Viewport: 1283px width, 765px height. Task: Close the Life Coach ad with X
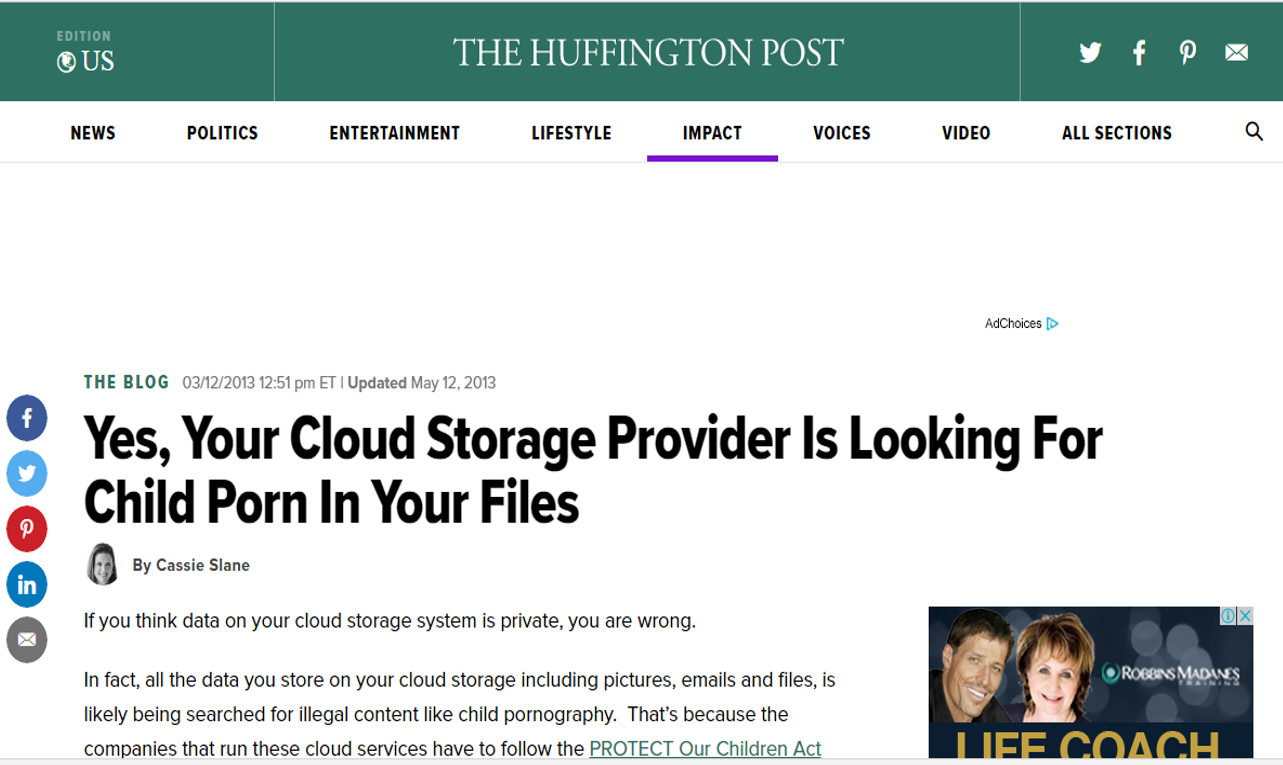click(x=1245, y=616)
